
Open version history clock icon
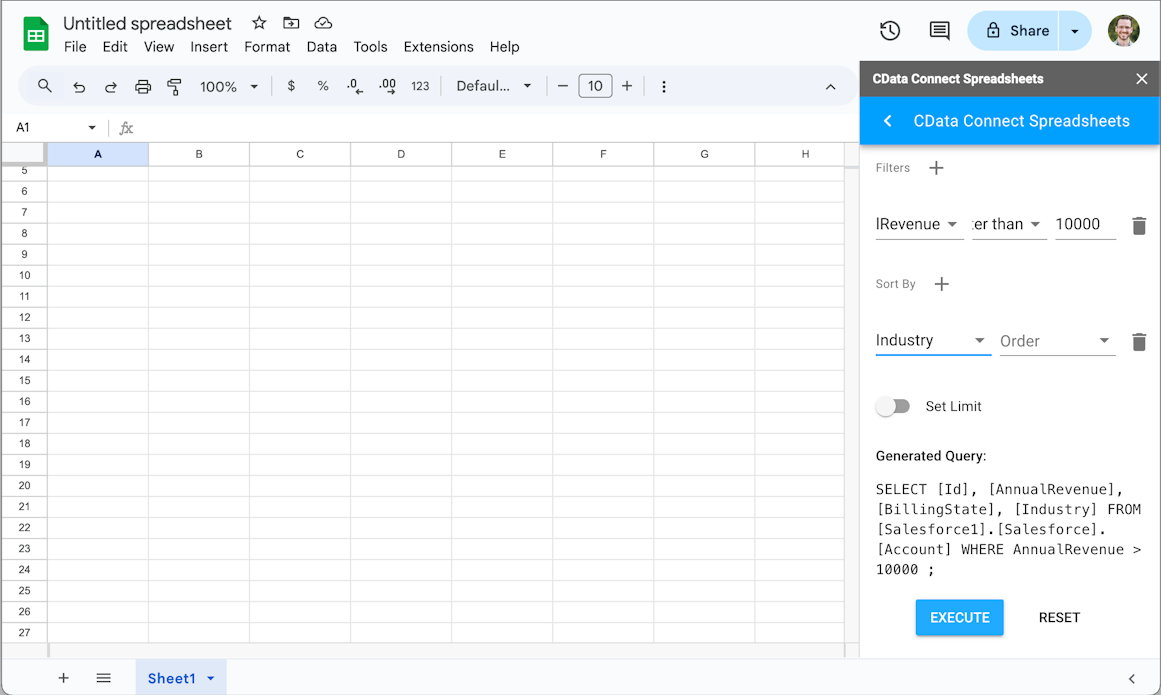890,31
